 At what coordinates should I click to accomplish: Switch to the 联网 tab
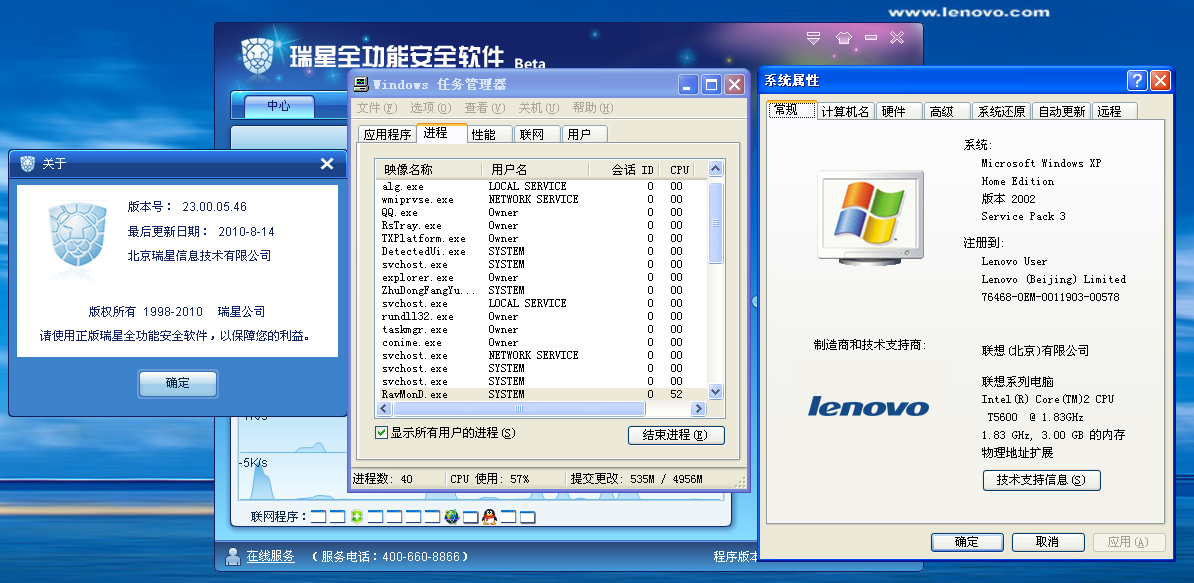coord(537,135)
